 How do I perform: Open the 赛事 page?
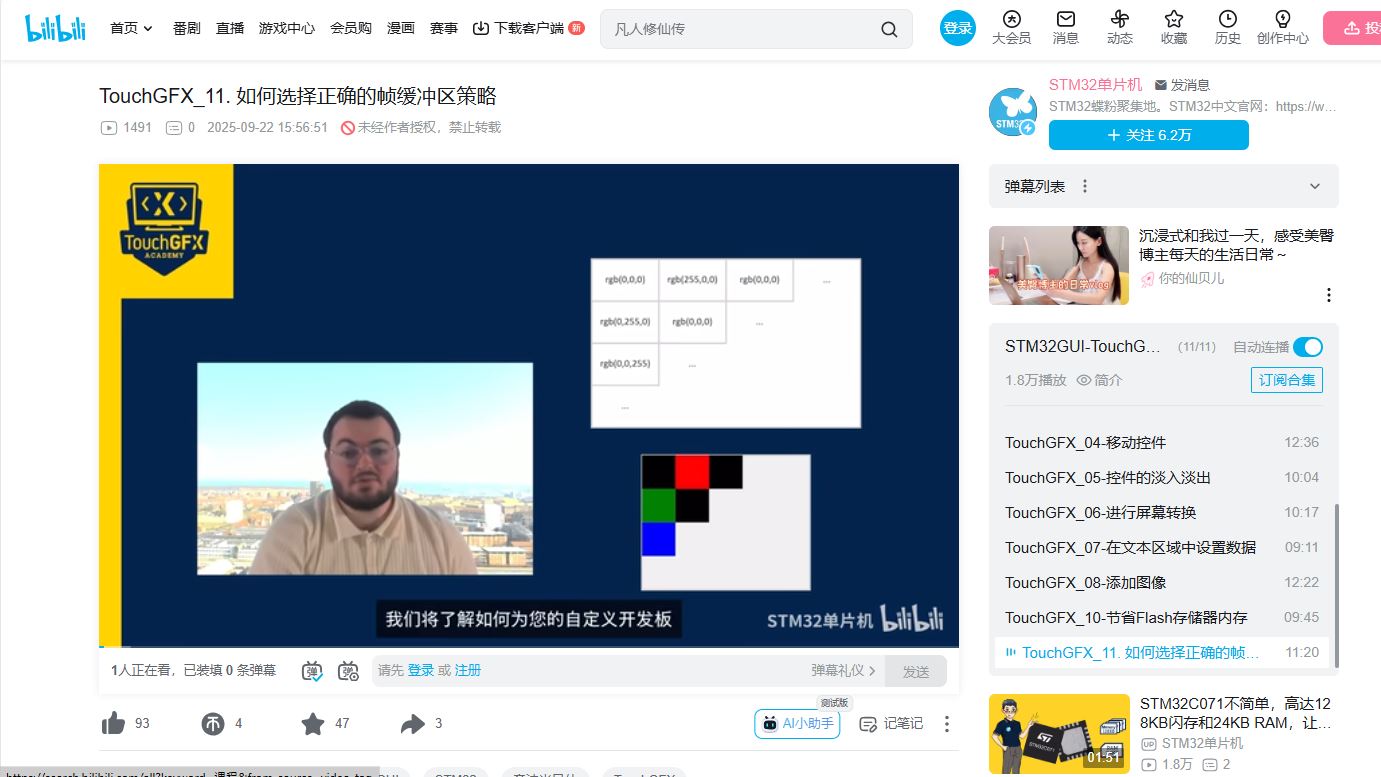click(444, 29)
